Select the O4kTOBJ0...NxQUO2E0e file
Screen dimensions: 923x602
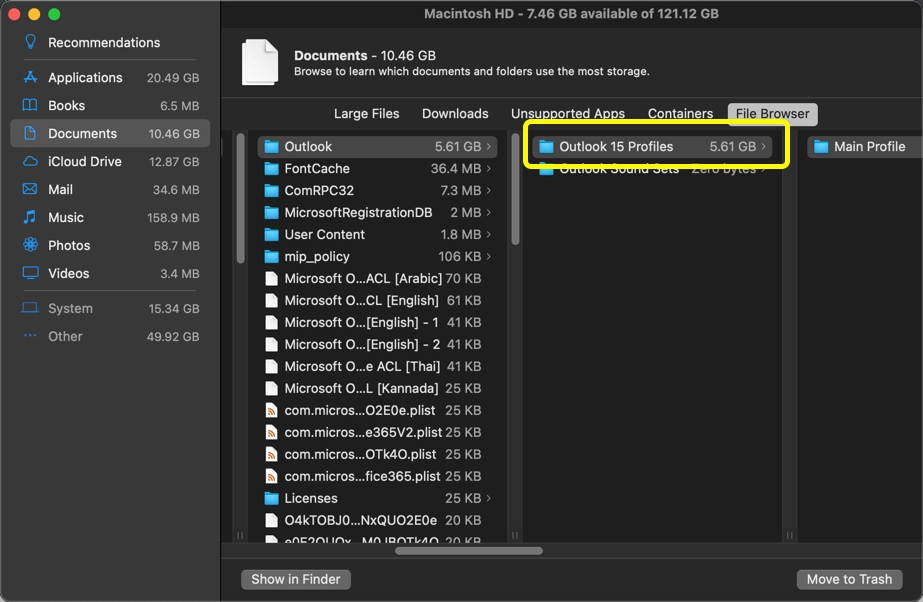pyautogui.click(x=377, y=520)
